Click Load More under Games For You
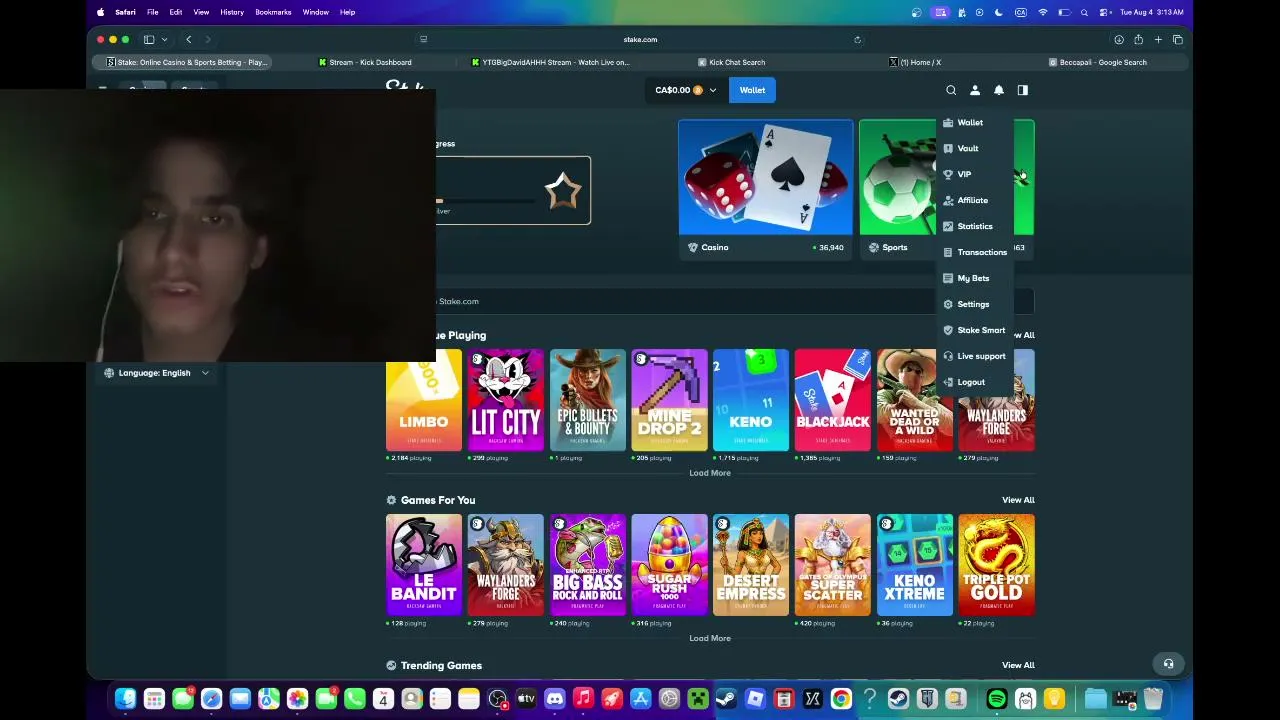Image resolution: width=1280 pixels, height=720 pixels. click(710, 638)
